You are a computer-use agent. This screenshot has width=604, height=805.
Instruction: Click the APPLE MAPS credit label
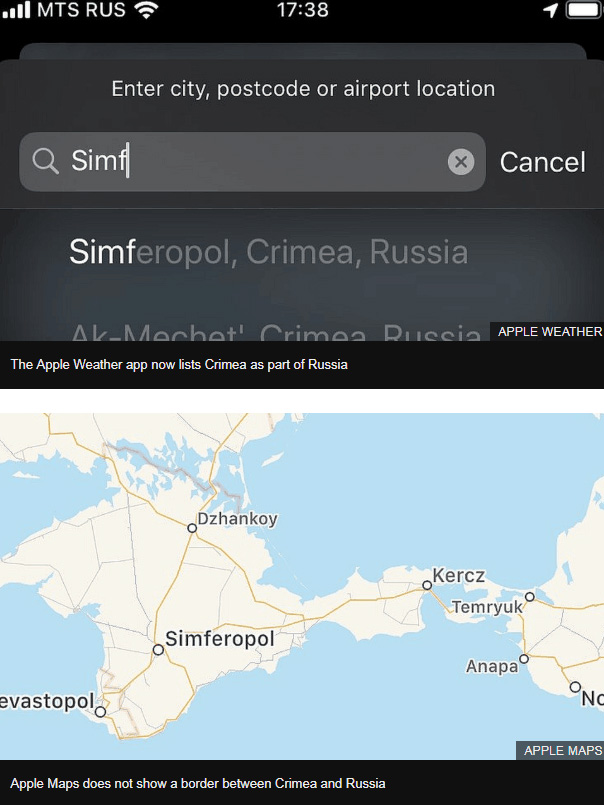pos(560,751)
